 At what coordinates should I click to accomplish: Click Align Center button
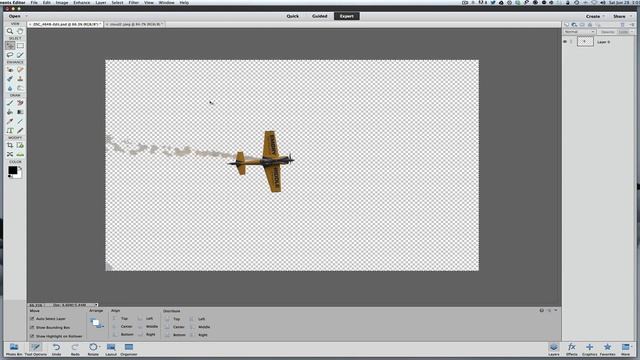click(122, 327)
